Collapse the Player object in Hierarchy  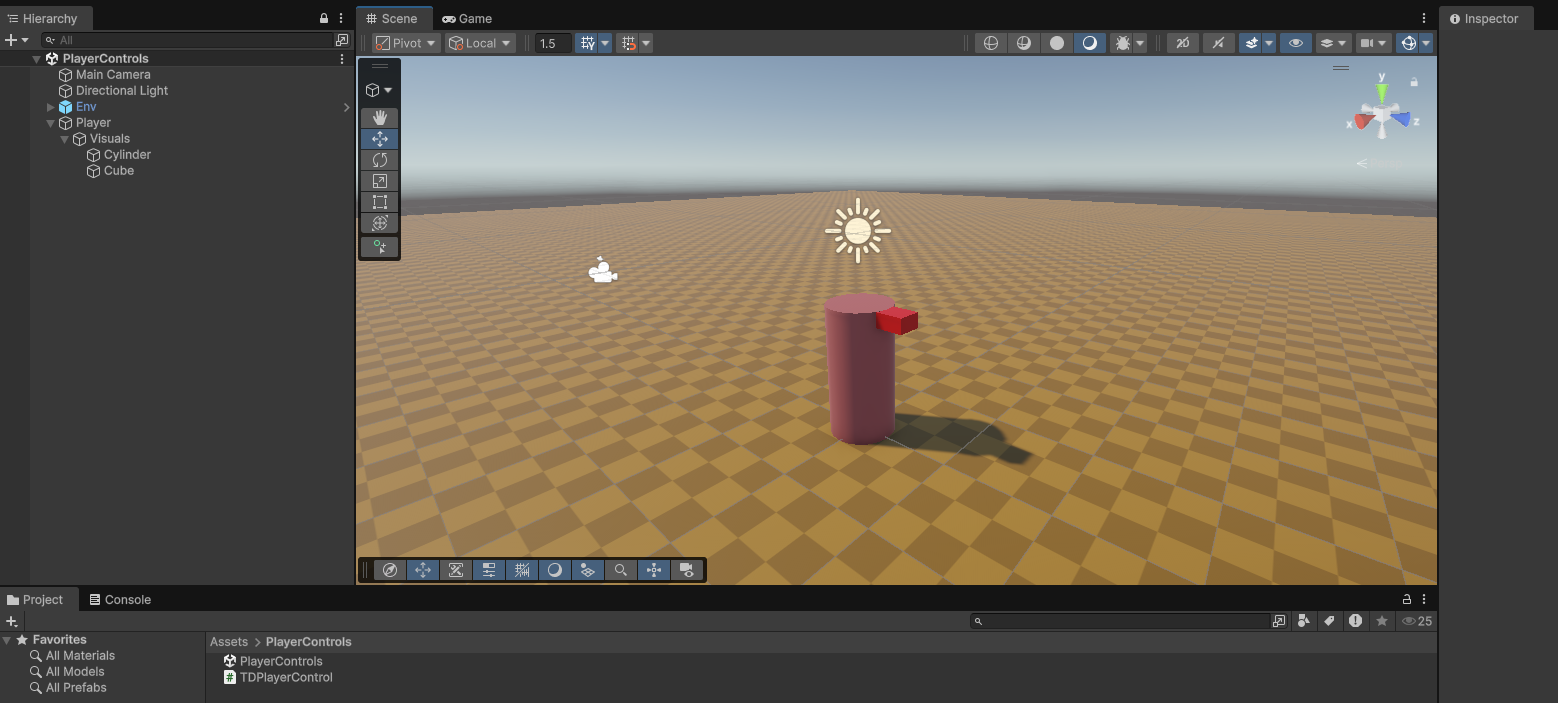pos(51,123)
